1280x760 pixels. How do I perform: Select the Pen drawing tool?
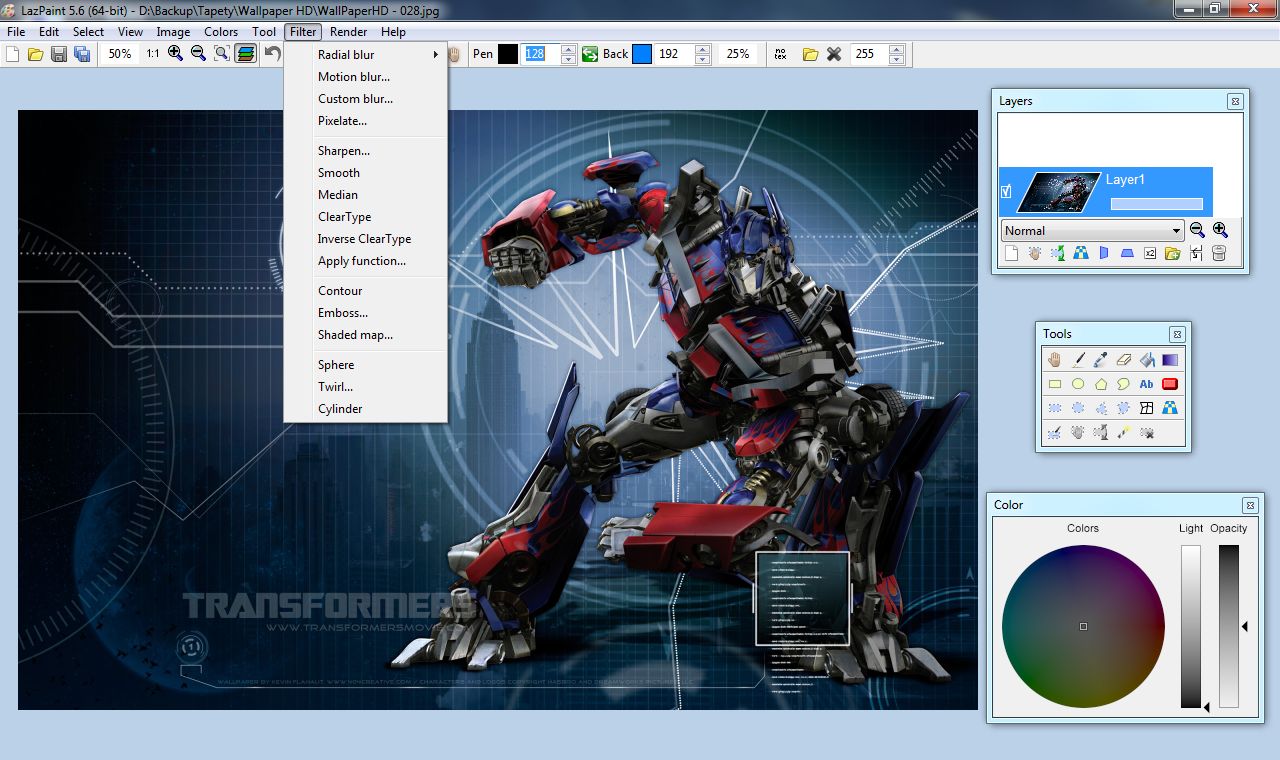(1079, 360)
